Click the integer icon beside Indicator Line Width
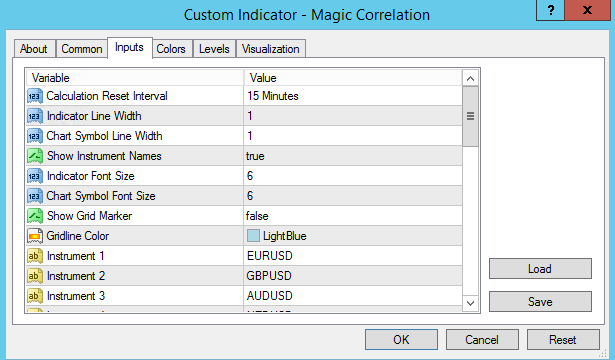 [35, 116]
